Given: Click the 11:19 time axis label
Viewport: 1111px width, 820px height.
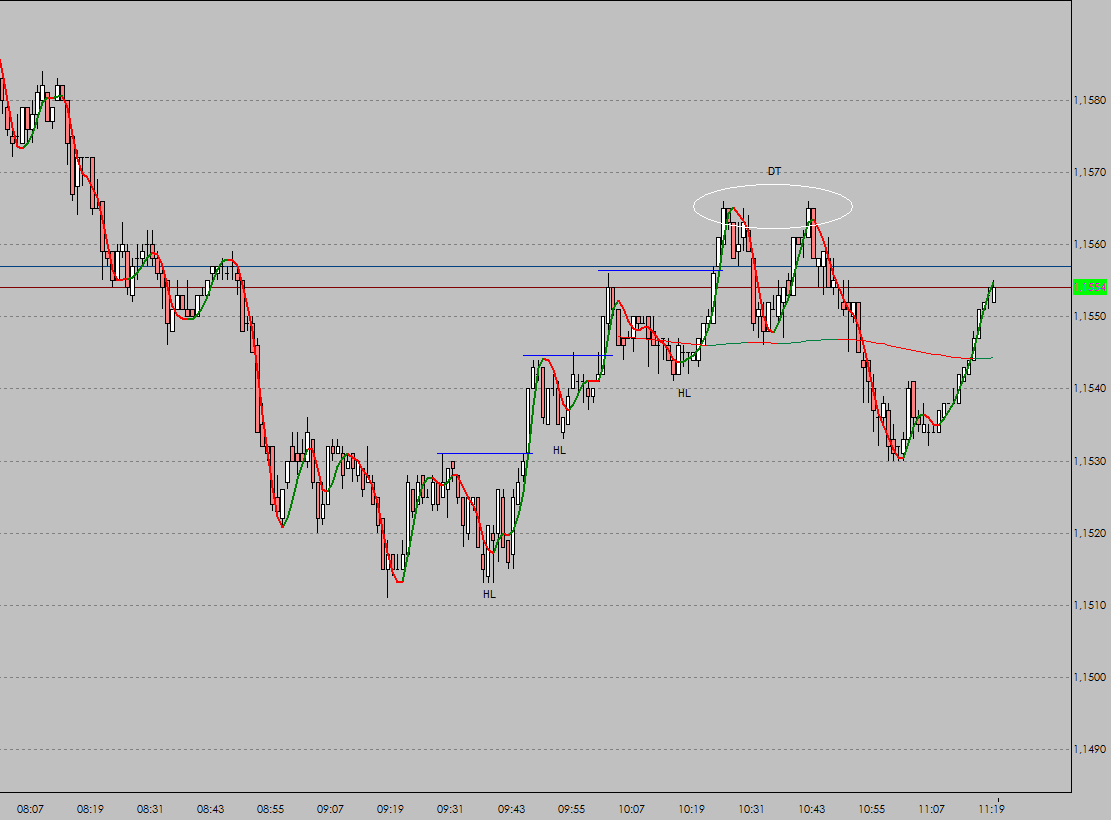Looking at the screenshot, I should (x=991, y=809).
